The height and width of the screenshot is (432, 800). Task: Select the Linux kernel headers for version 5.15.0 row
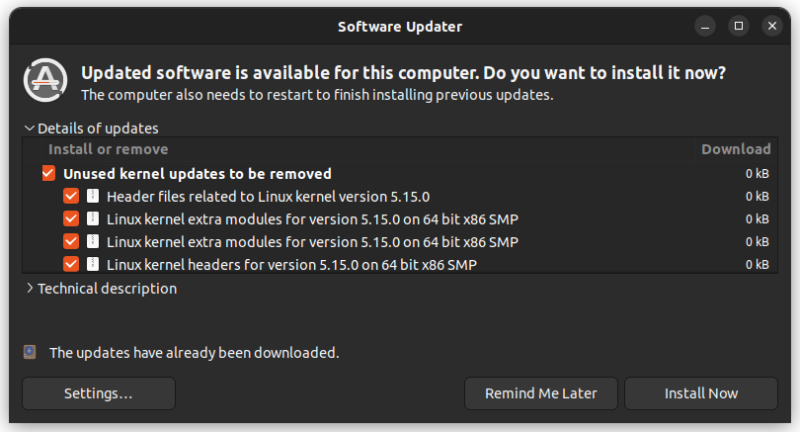point(400,264)
